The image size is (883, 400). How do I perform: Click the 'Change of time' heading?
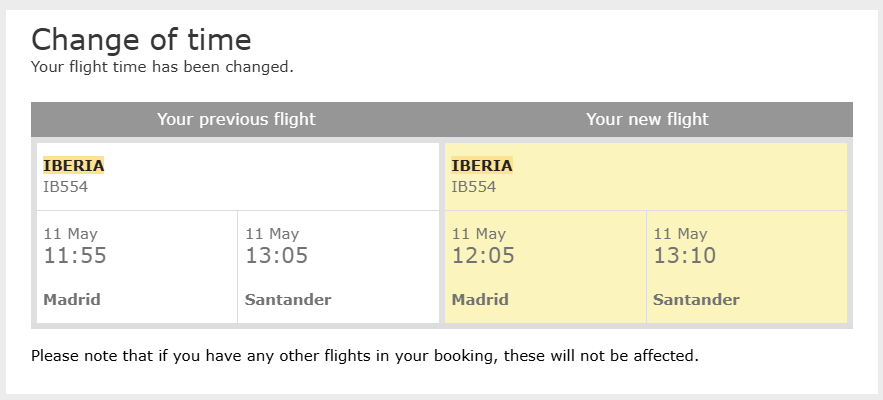pos(141,40)
